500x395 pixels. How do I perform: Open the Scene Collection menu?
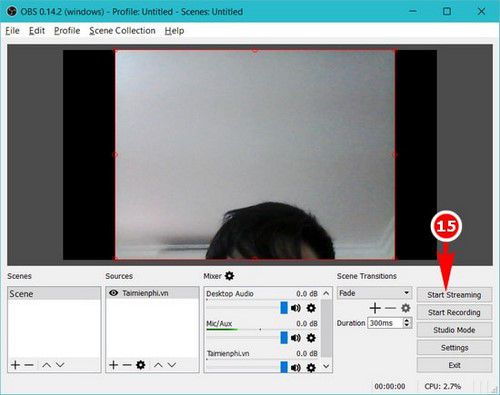tap(122, 31)
